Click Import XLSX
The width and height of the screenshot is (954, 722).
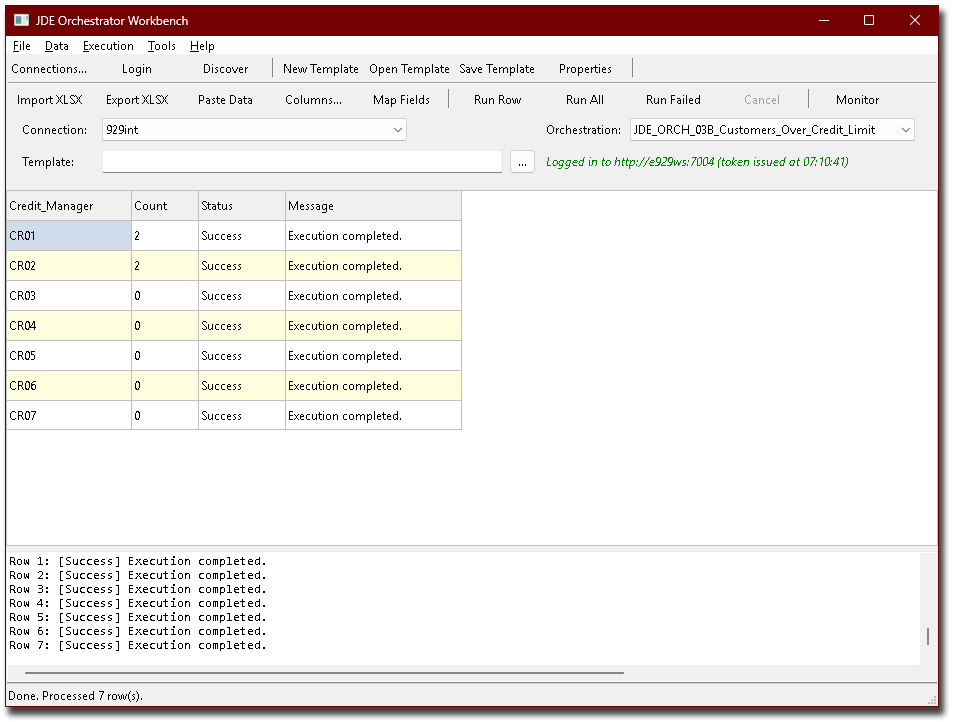click(49, 100)
